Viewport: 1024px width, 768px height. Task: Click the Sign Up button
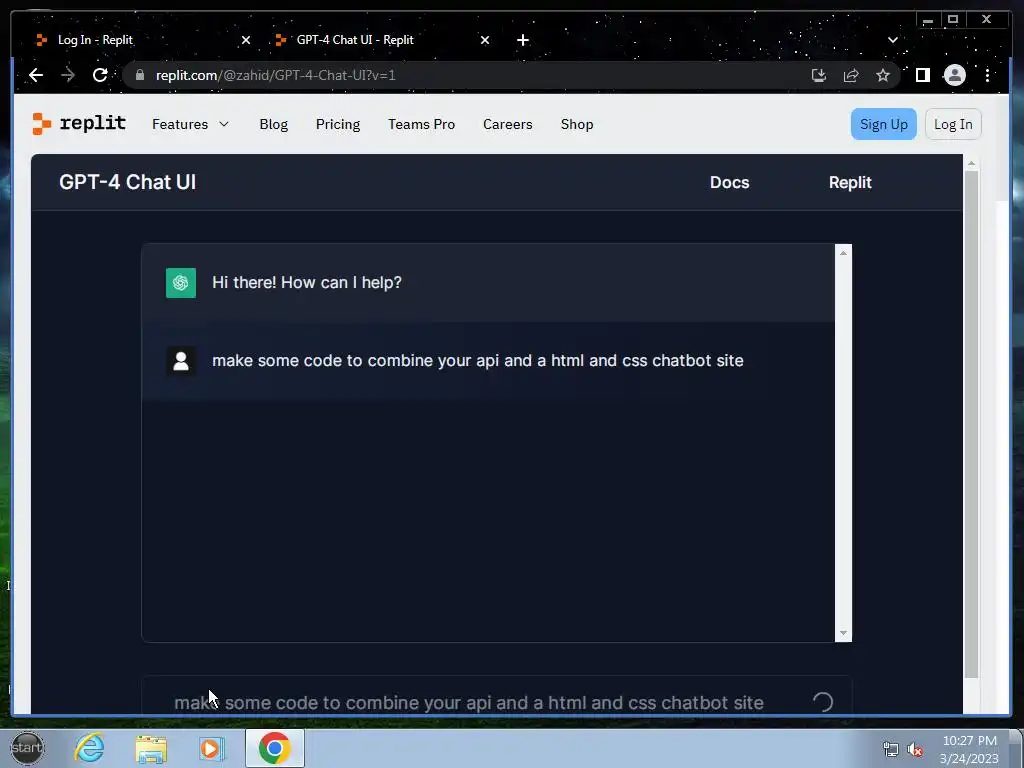(x=884, y=124)
